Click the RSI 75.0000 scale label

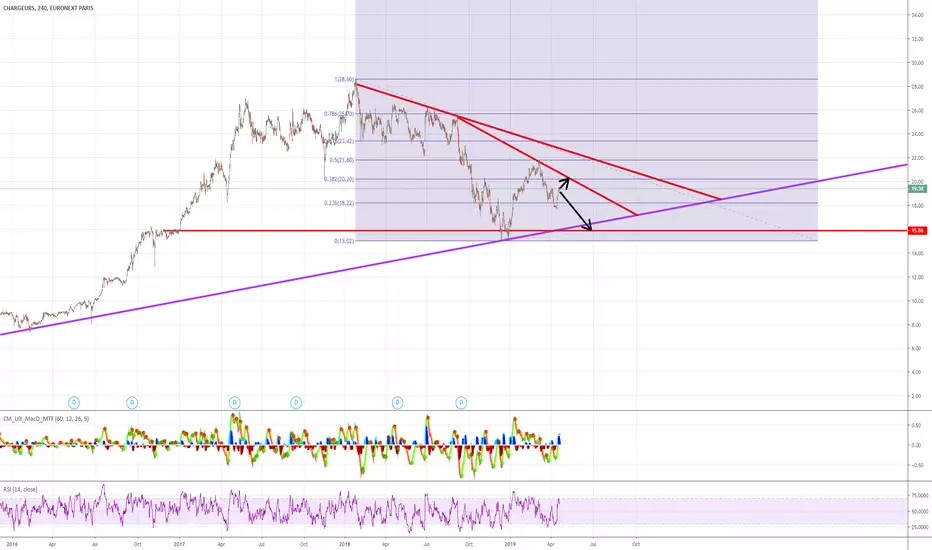[919, 495]
